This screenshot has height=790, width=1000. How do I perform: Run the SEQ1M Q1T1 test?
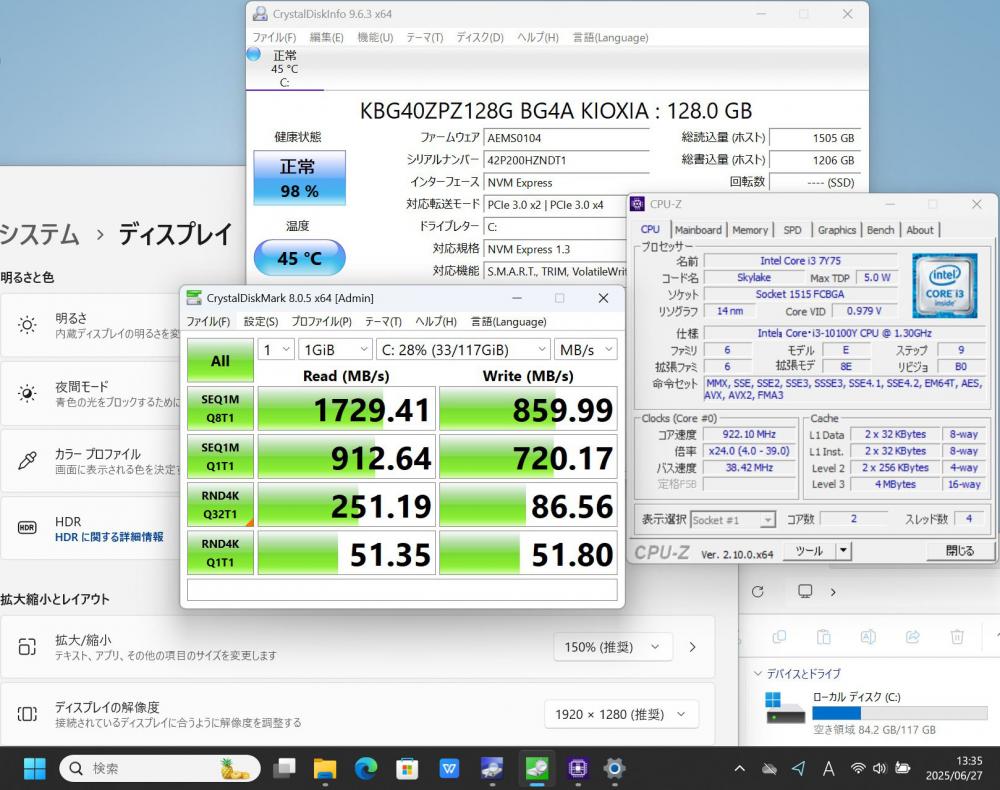220,457
